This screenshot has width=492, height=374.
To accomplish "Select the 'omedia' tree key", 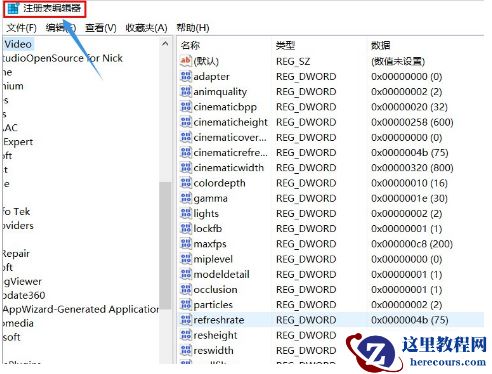I will click(18, 323).
